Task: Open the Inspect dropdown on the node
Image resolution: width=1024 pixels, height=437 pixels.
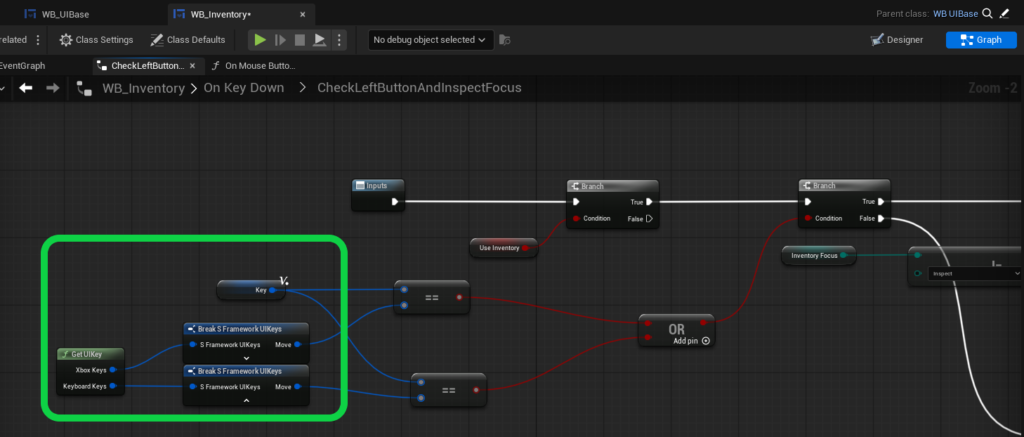Action: 974,274
